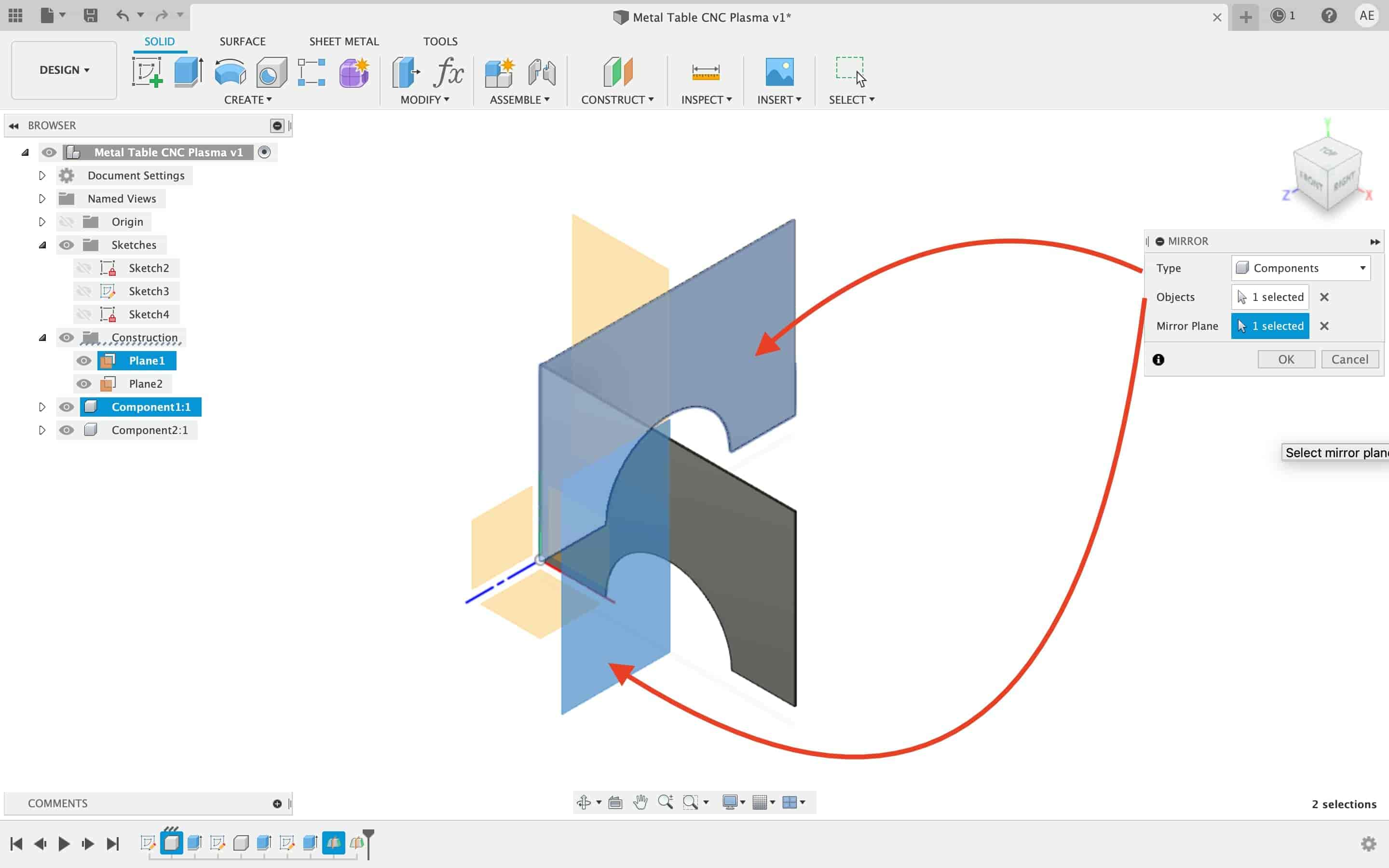Open the DESIGN workspace dropdown
Screen dimensions: 1389x868
[x=64, y=70]
